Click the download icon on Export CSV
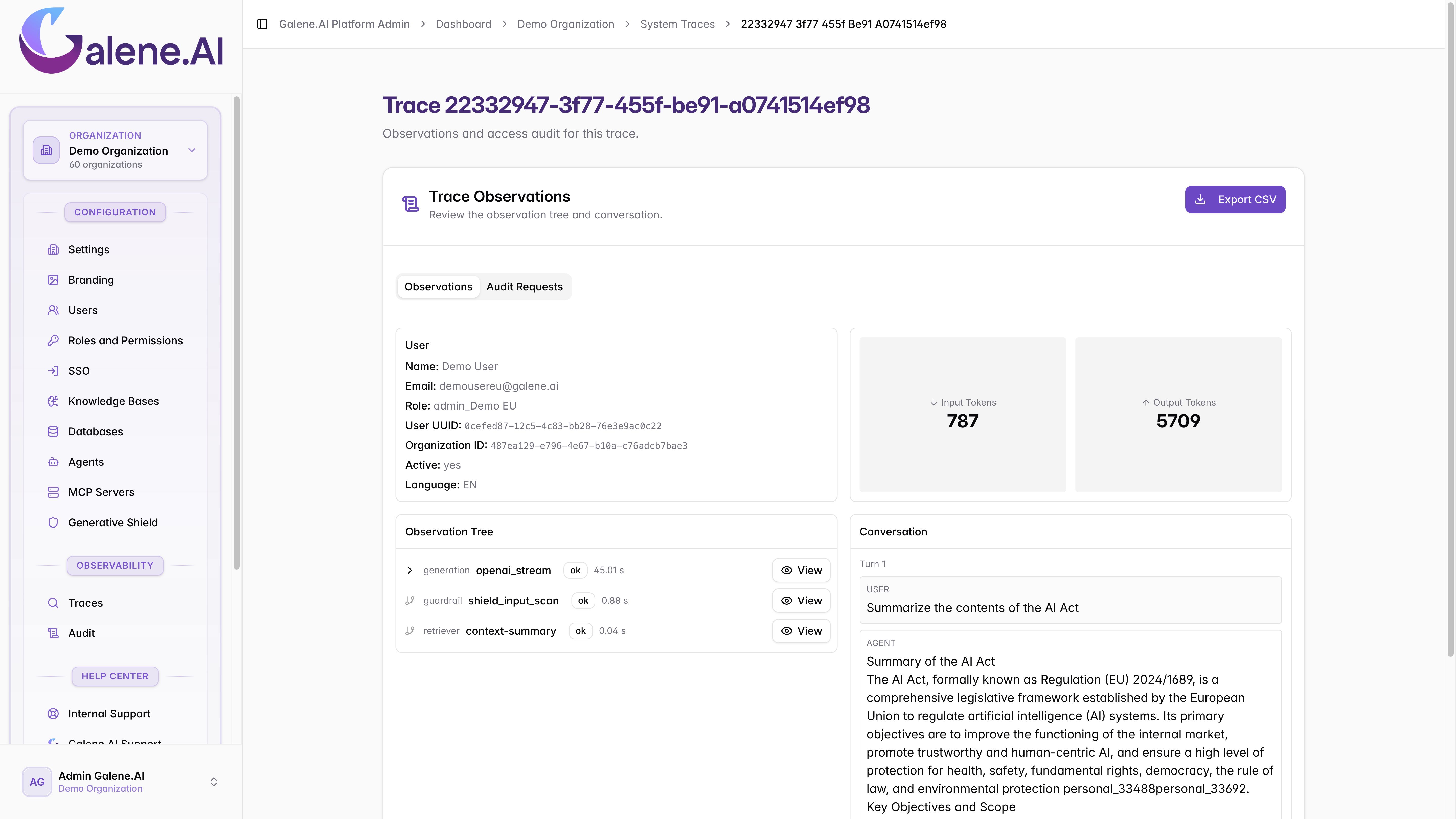Viewport: 1456px width, 819px height. coord(1200,199)
